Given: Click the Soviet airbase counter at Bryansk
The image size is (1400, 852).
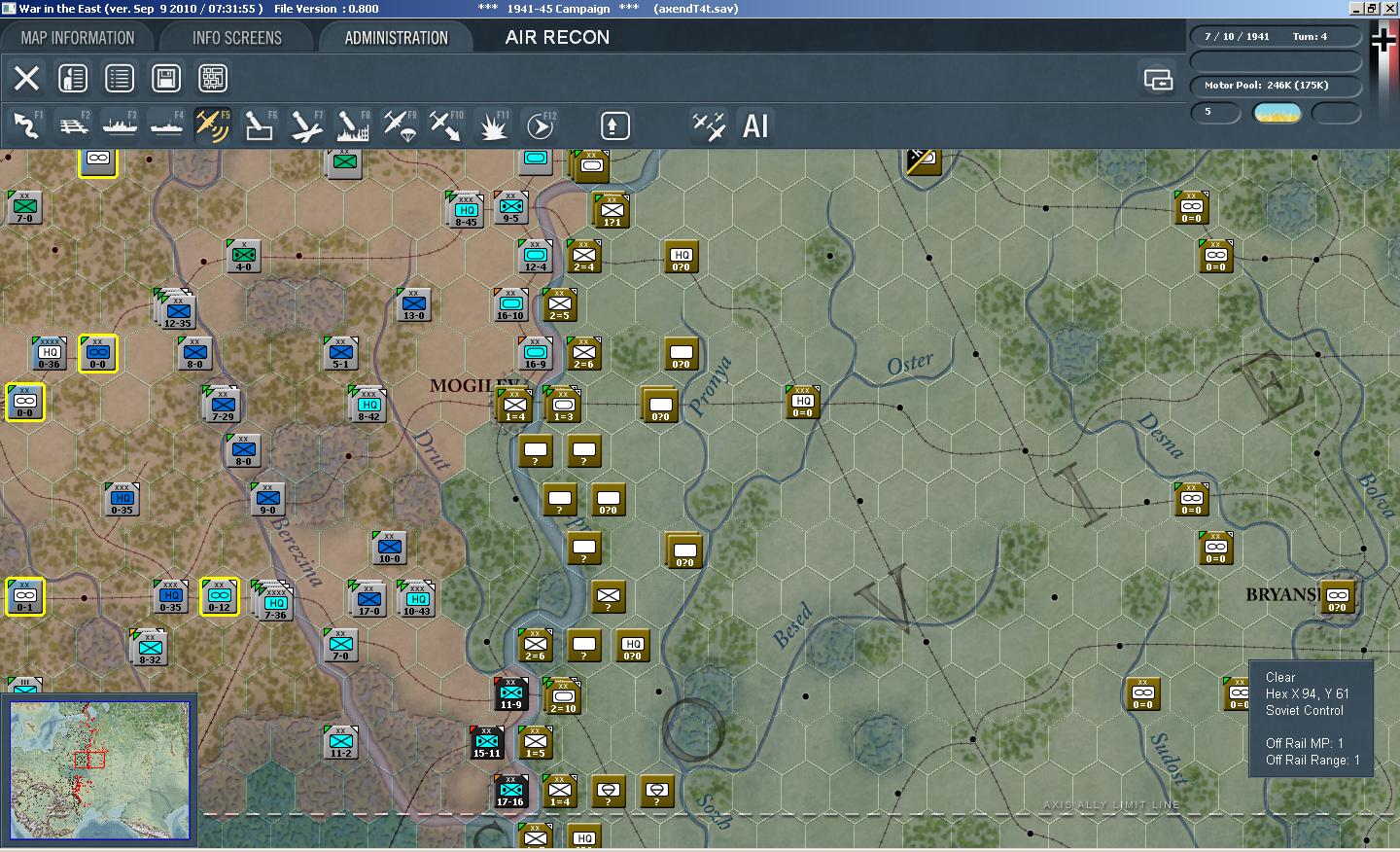Looking at the screenshot, I should pyautogui.click(x=1338, y=597).
